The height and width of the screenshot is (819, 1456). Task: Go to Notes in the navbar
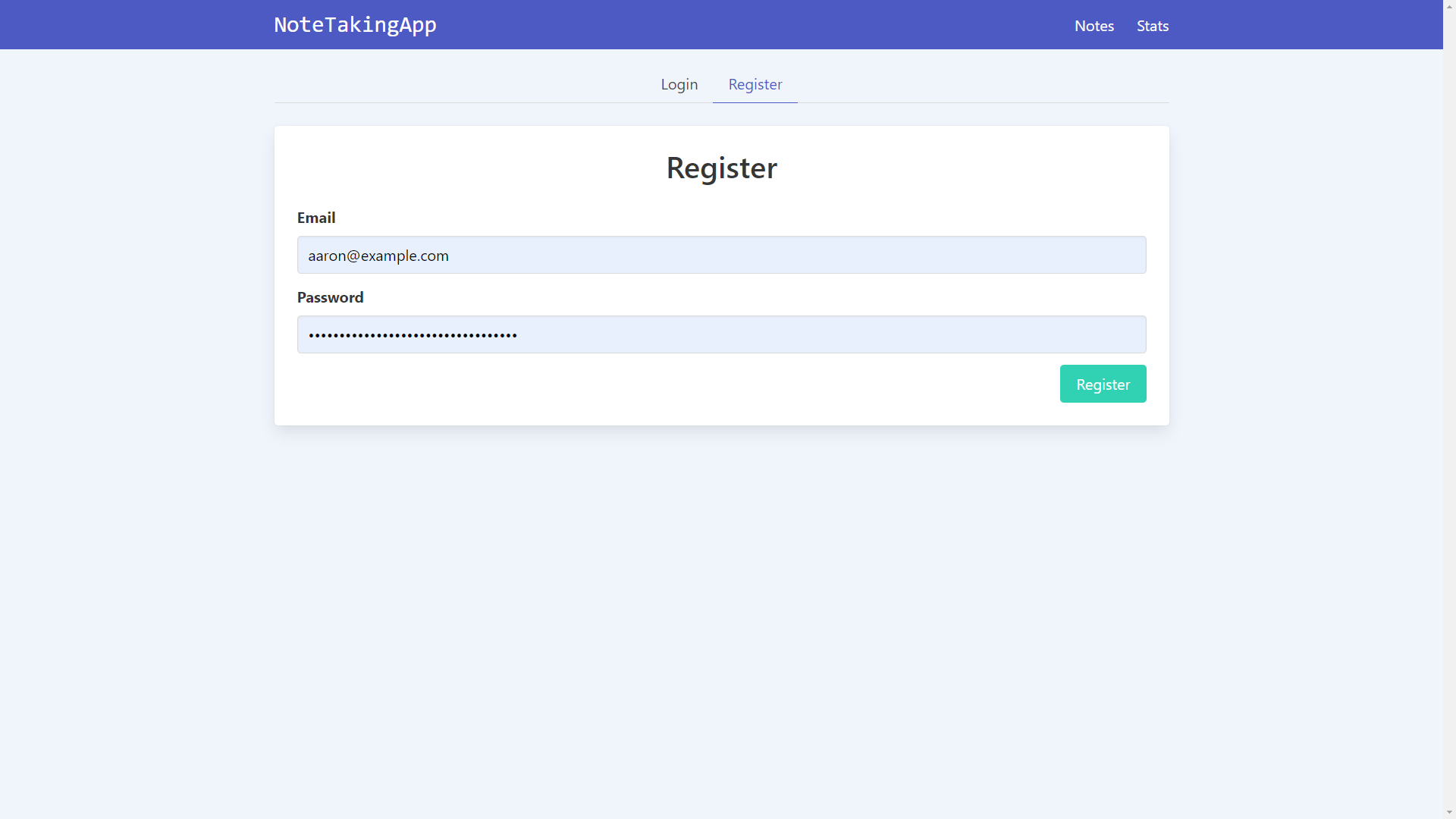point(1094,26)
